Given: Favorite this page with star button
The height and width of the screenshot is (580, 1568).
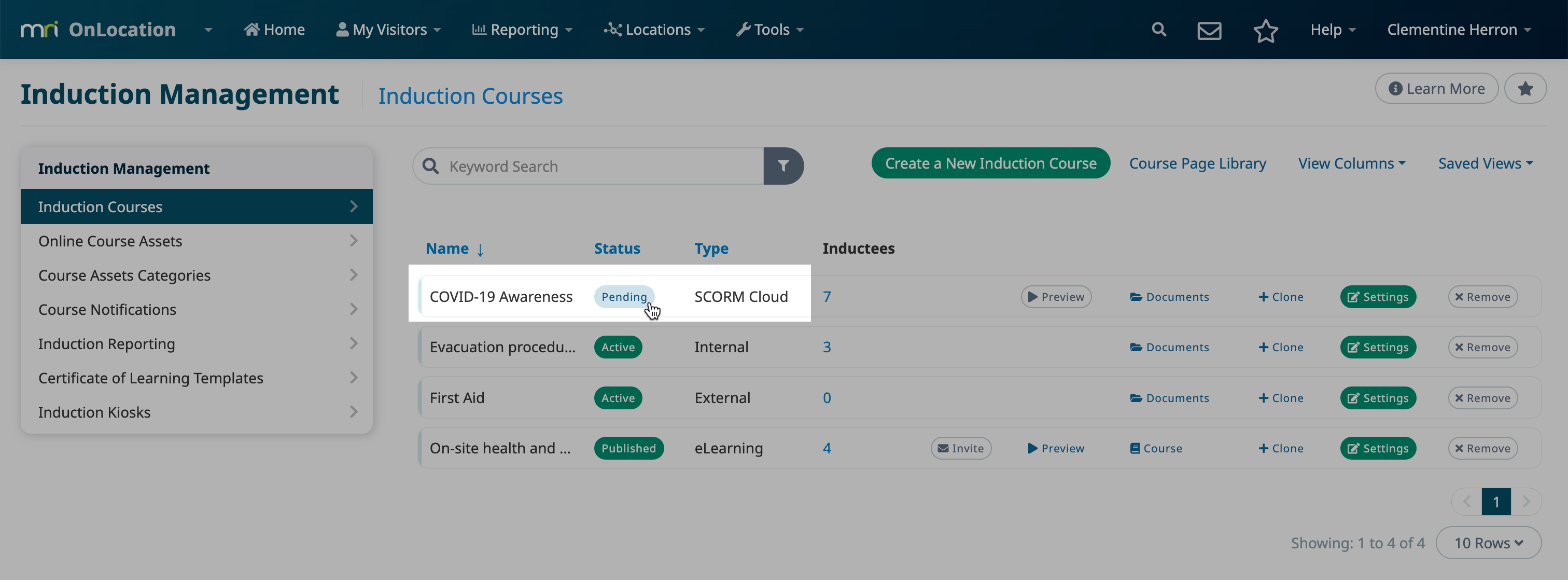Looking at the screenshot, I should pos(1525,88).
